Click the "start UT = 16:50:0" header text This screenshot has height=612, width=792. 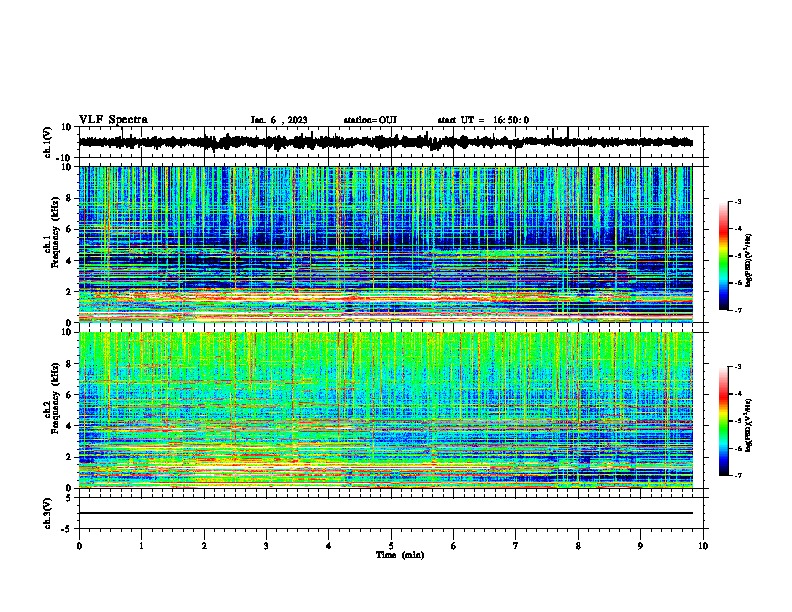pyautogui.click(x=483, y=120)
